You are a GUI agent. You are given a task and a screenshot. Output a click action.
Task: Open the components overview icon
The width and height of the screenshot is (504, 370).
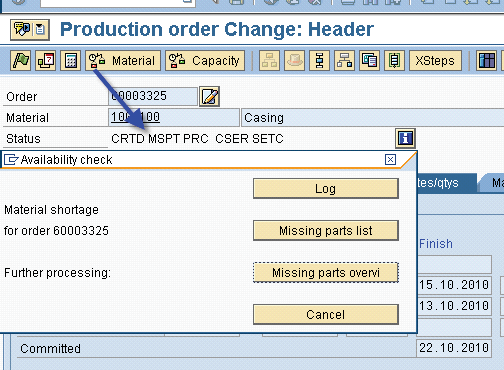[x=344, y=60]
